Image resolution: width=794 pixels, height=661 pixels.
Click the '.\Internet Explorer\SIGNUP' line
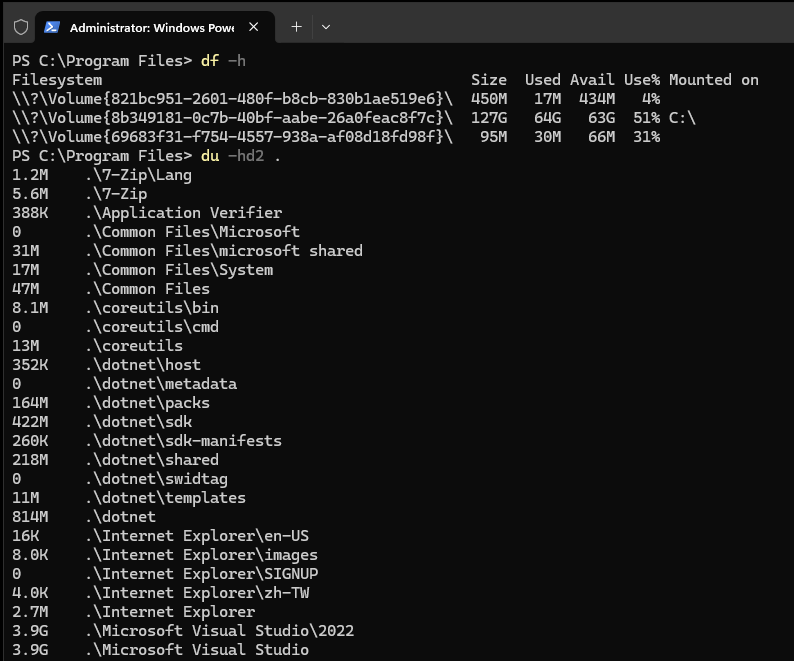coord(165,574)
